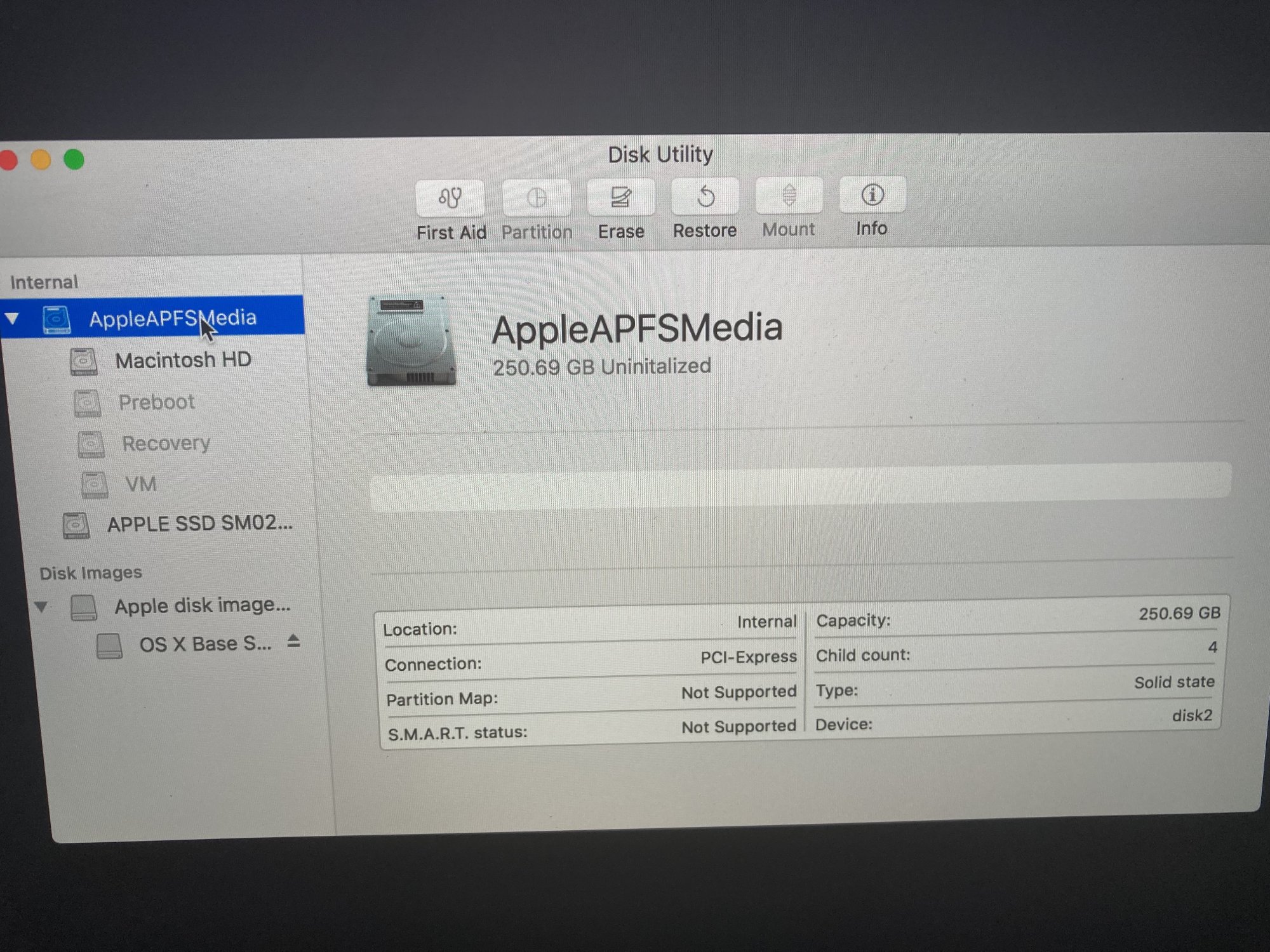Viewport: 1270px width, 952px height.
Task: Eject the OS X Base System volume
Action: pyautogui.click(x=293, y=641)
